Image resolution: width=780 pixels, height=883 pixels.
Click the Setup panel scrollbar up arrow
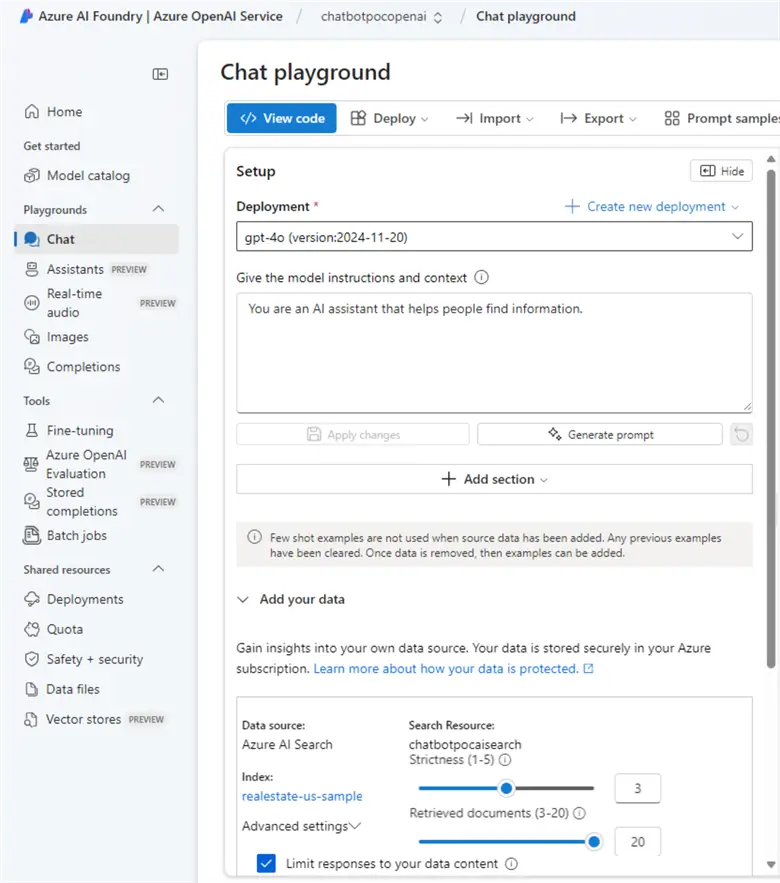pyautogui.click(x=771, y=159)
